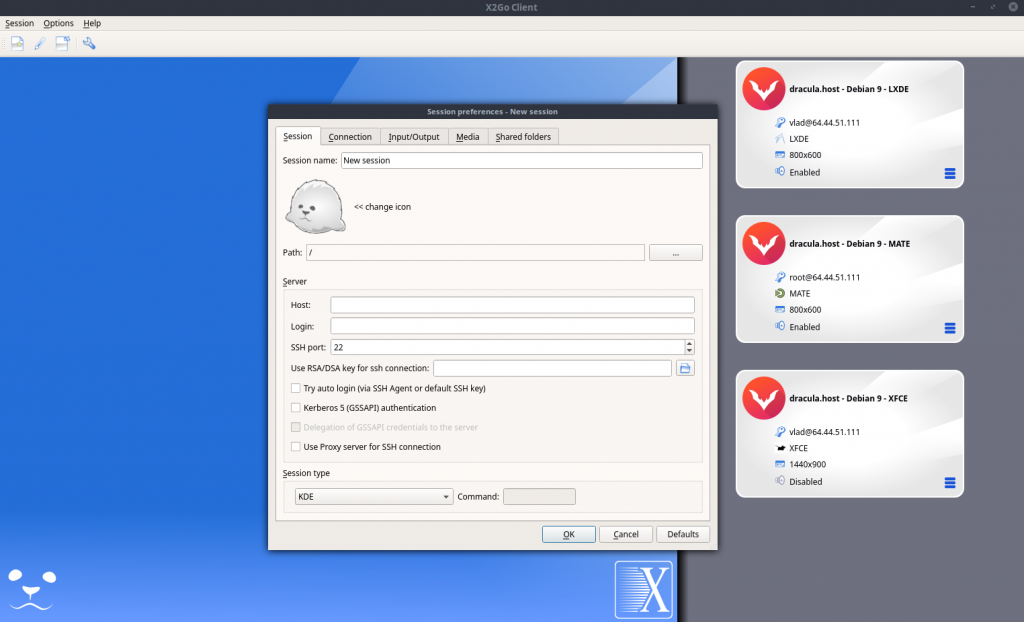The width and height of the screenshot is (1024, 622).
Task: Open the Options menu
Action: point(58,23)
